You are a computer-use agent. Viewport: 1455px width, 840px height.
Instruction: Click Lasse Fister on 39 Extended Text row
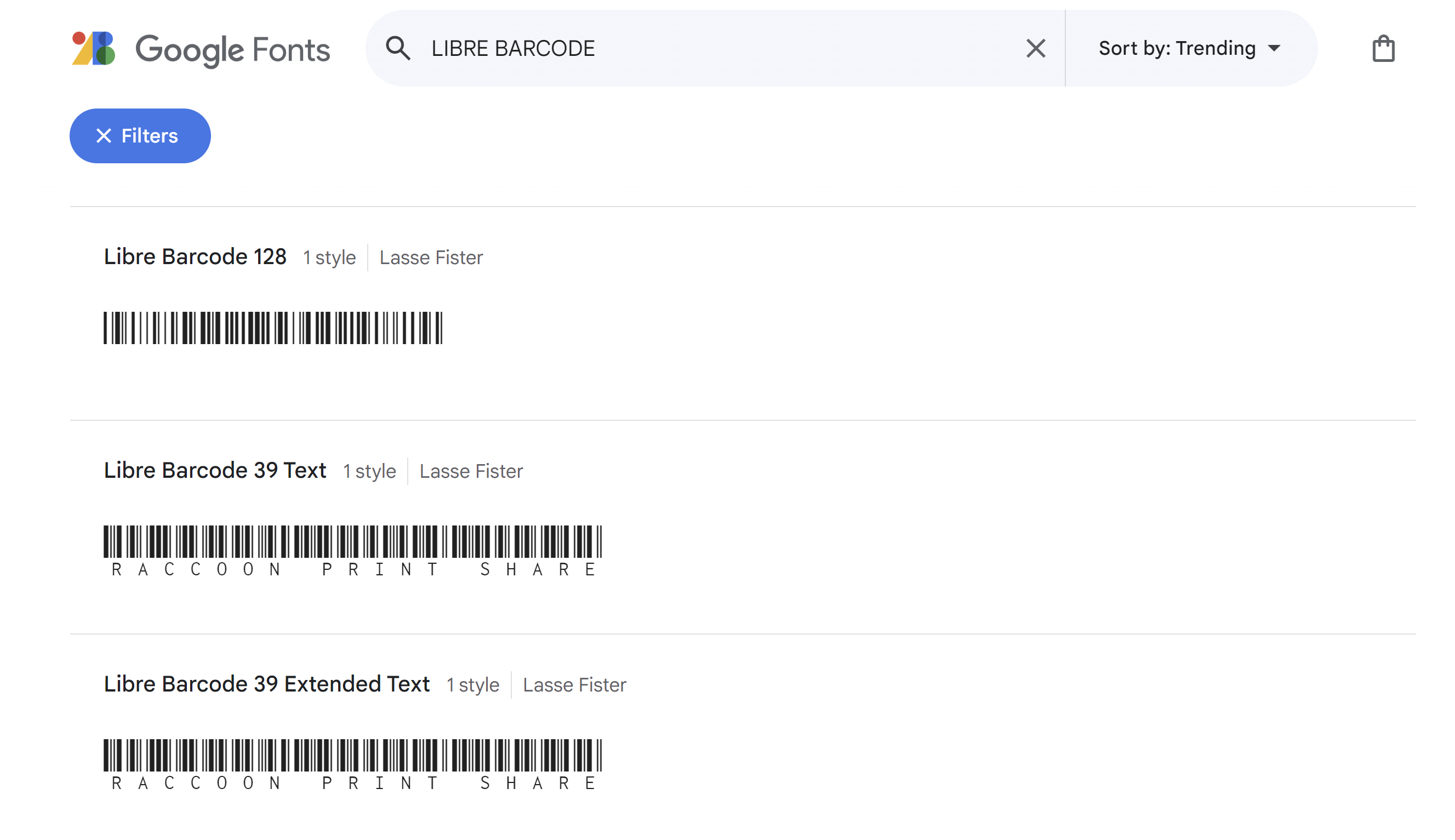tap(575, 685)
